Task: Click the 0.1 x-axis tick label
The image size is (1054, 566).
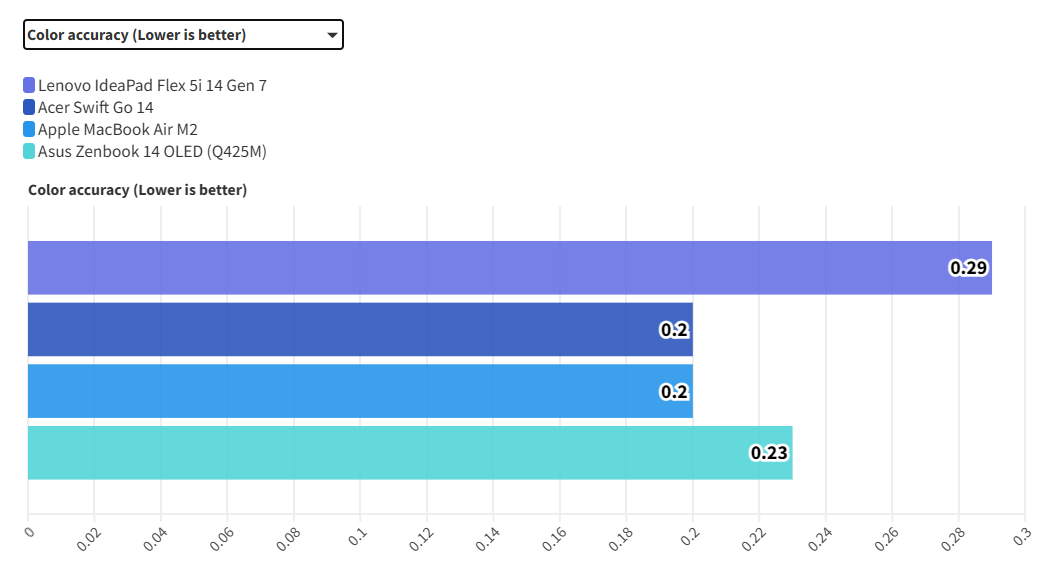Action: (357, 536)
